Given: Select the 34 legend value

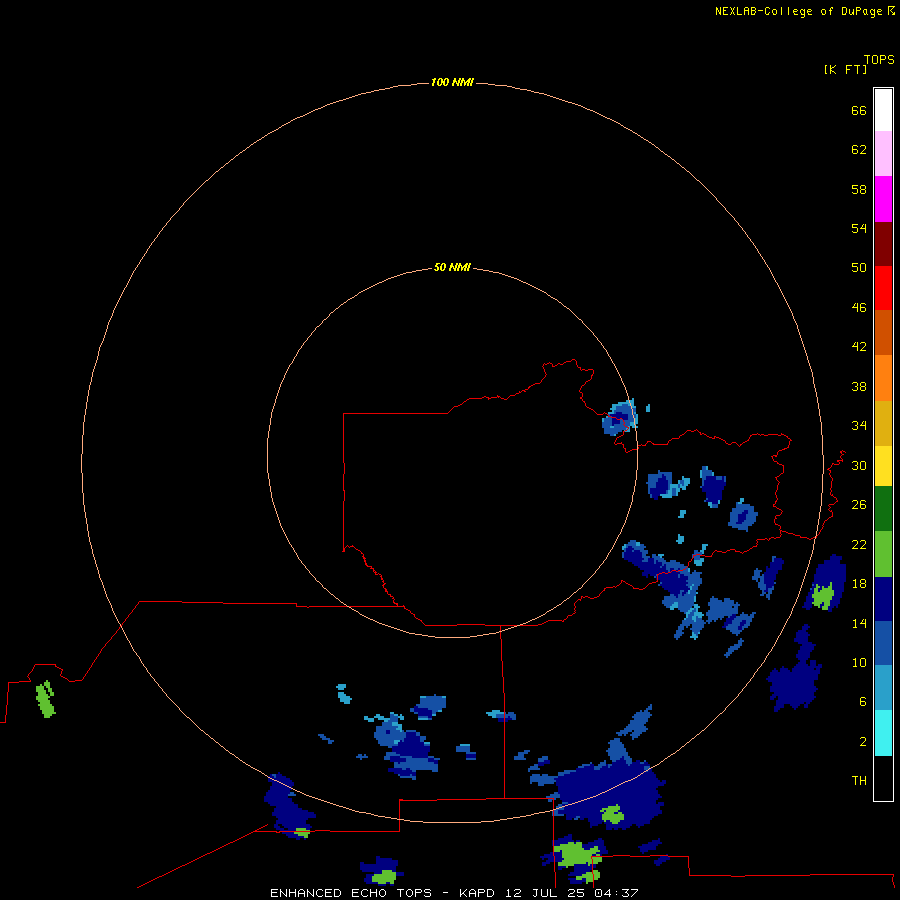Looking at the screenshot, I should (x=859, y=425).
